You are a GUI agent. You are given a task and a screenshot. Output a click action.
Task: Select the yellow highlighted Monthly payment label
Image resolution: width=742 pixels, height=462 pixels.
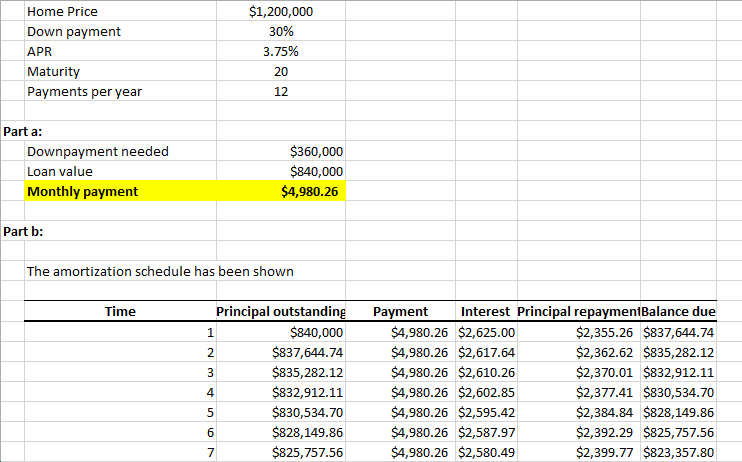(83, 191)
